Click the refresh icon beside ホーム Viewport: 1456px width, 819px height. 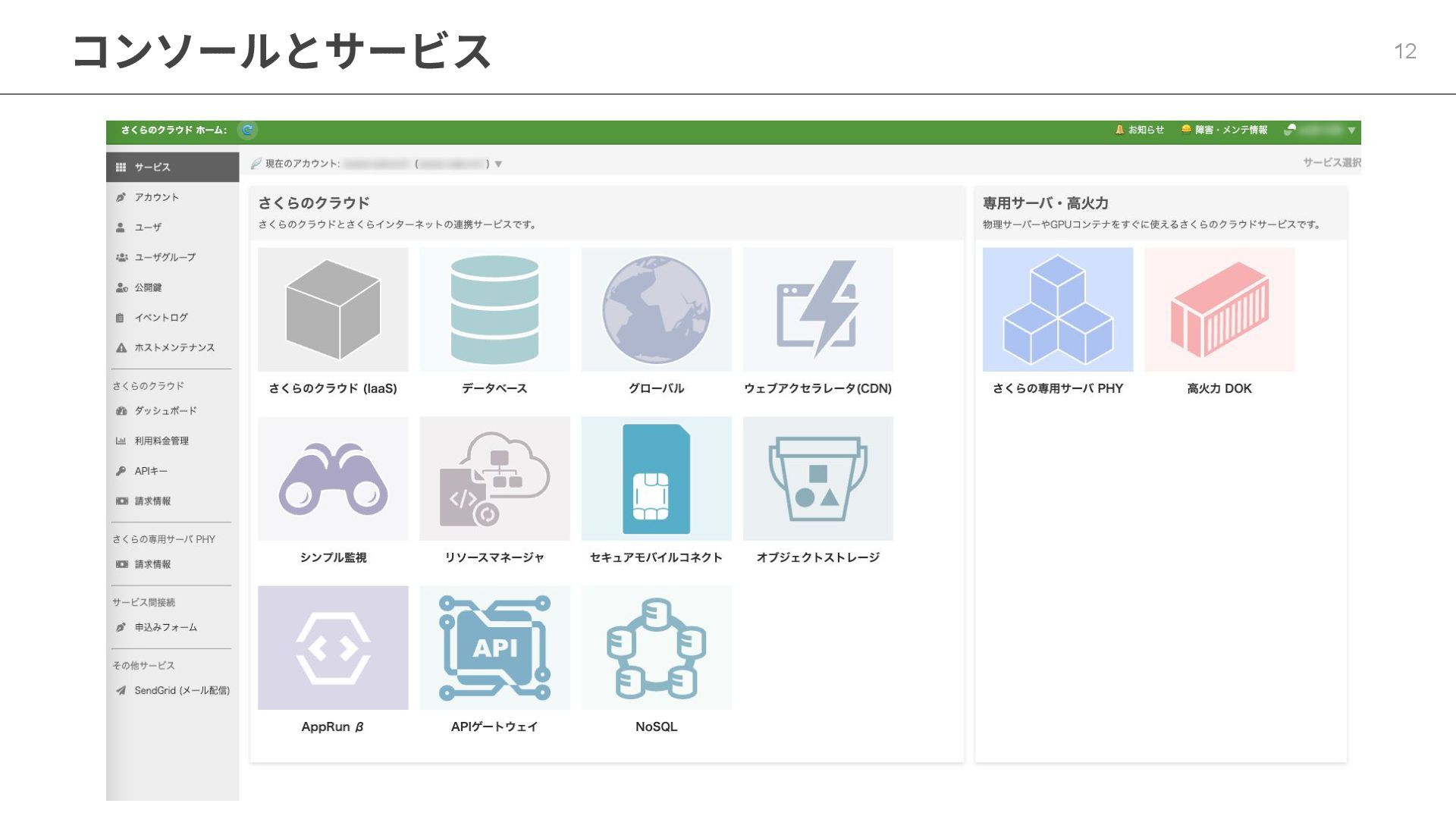click(247, 130)
